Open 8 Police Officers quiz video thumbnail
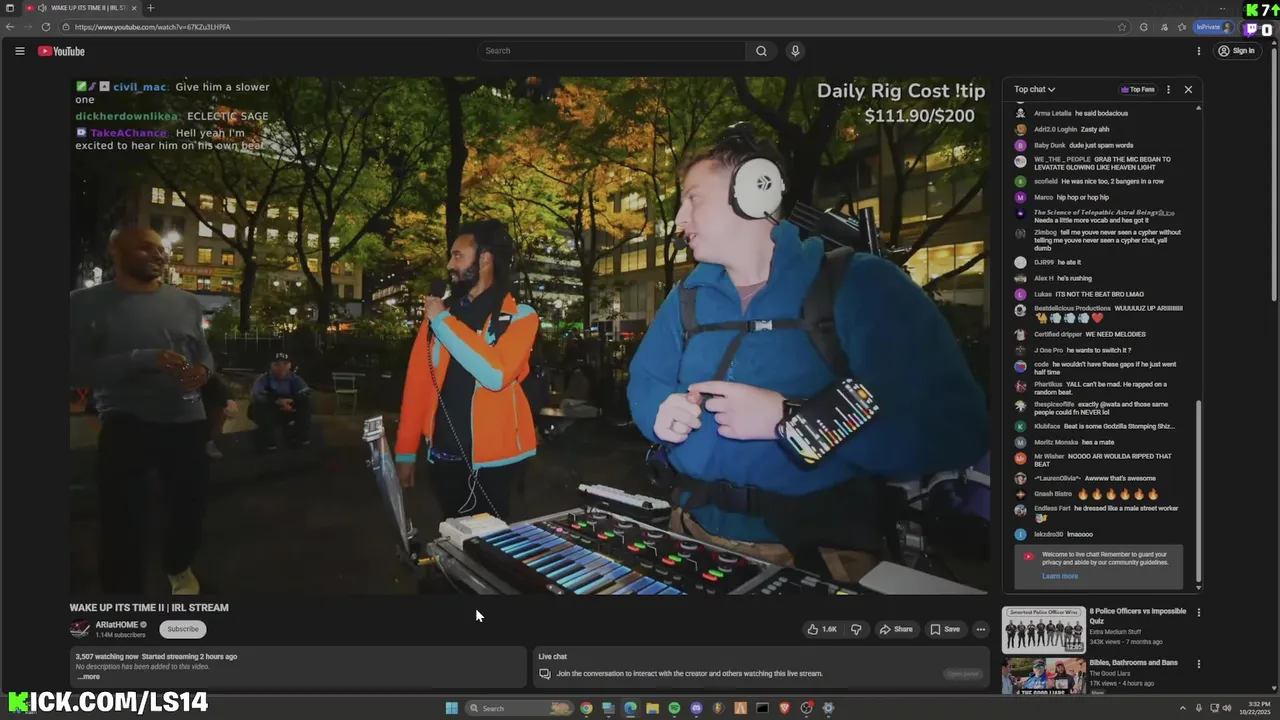The width and height of the screenshot is (1280, 720). 1043,630
